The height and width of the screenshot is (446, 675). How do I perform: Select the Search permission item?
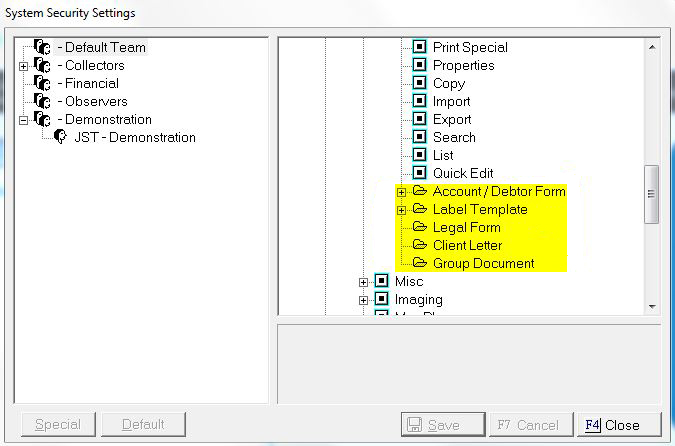[x=454, y=137]
